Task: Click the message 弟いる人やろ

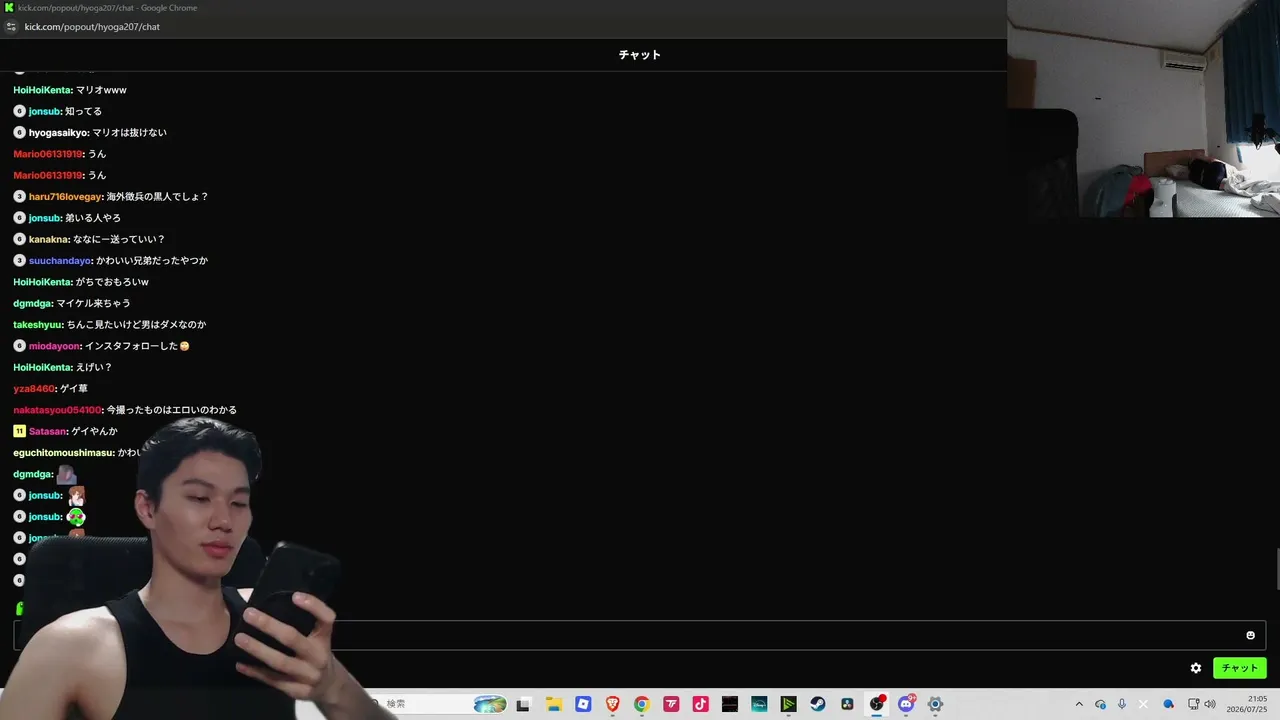Action: 93,218
